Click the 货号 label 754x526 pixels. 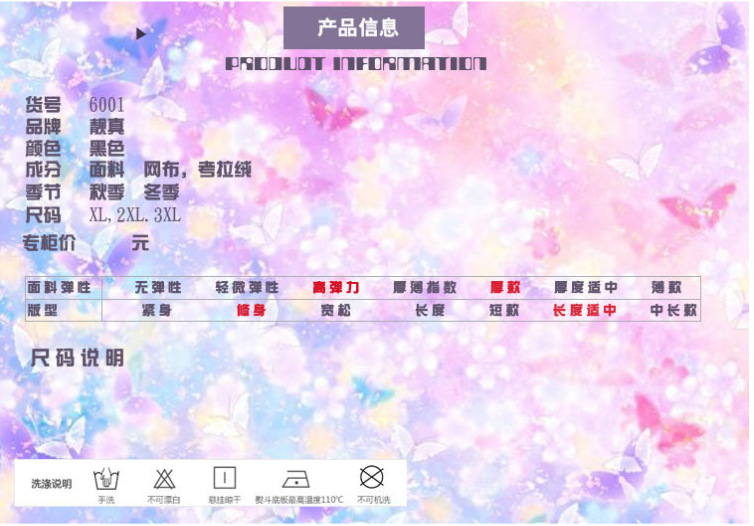pos(43,105)
